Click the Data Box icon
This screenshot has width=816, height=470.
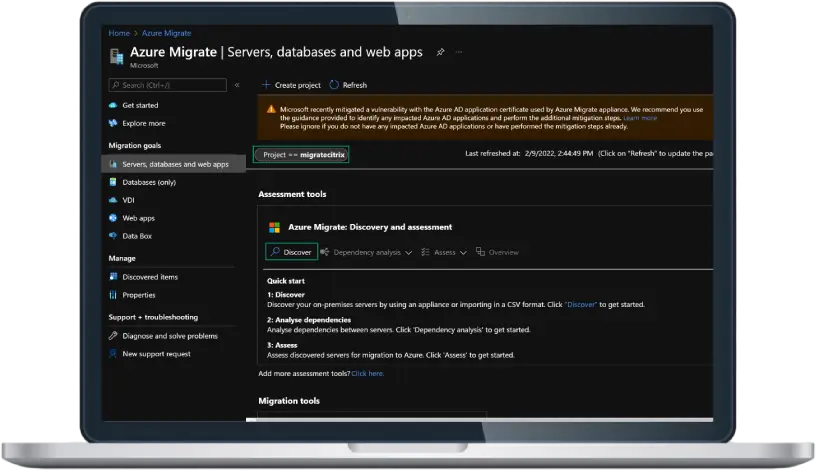pos(113,236)
